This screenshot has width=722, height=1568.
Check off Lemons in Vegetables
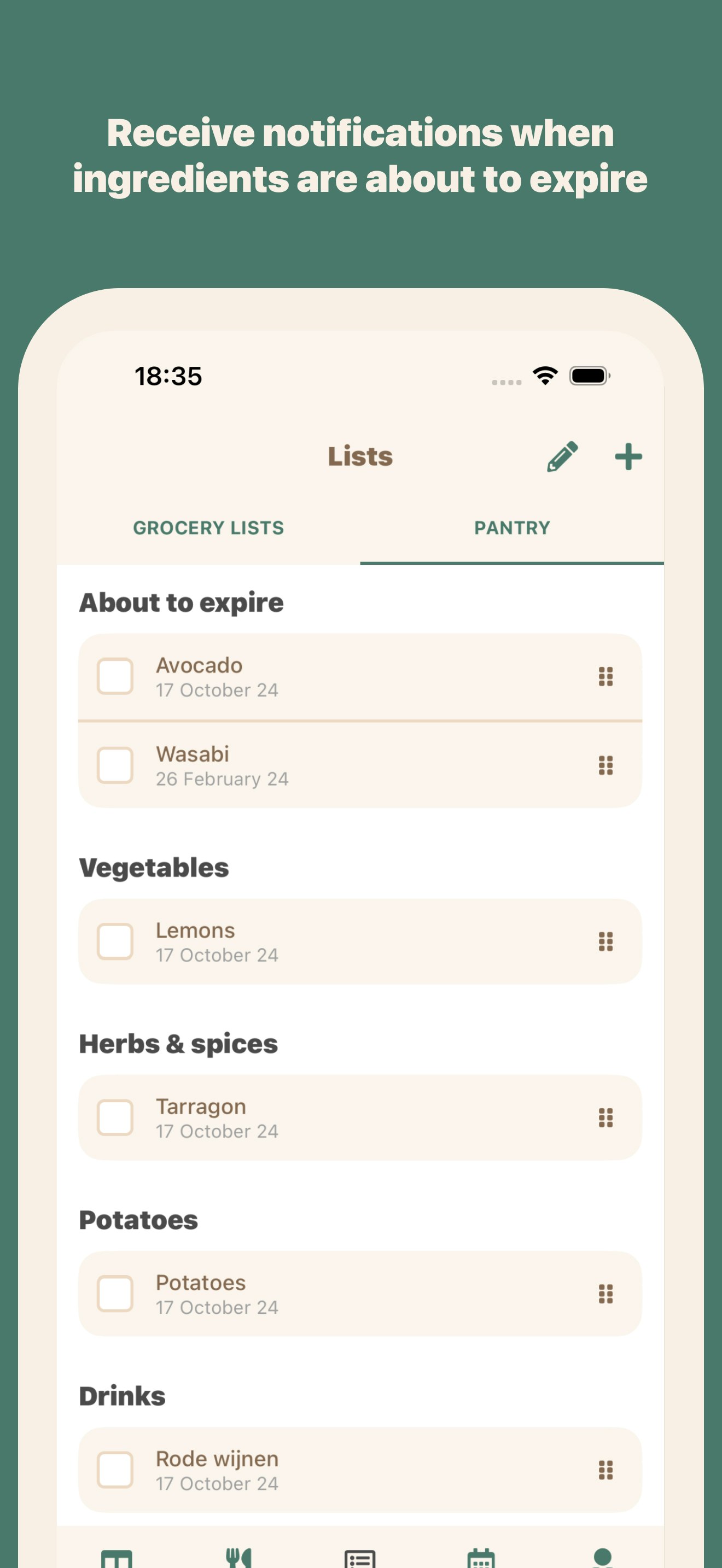click(115, 941)
